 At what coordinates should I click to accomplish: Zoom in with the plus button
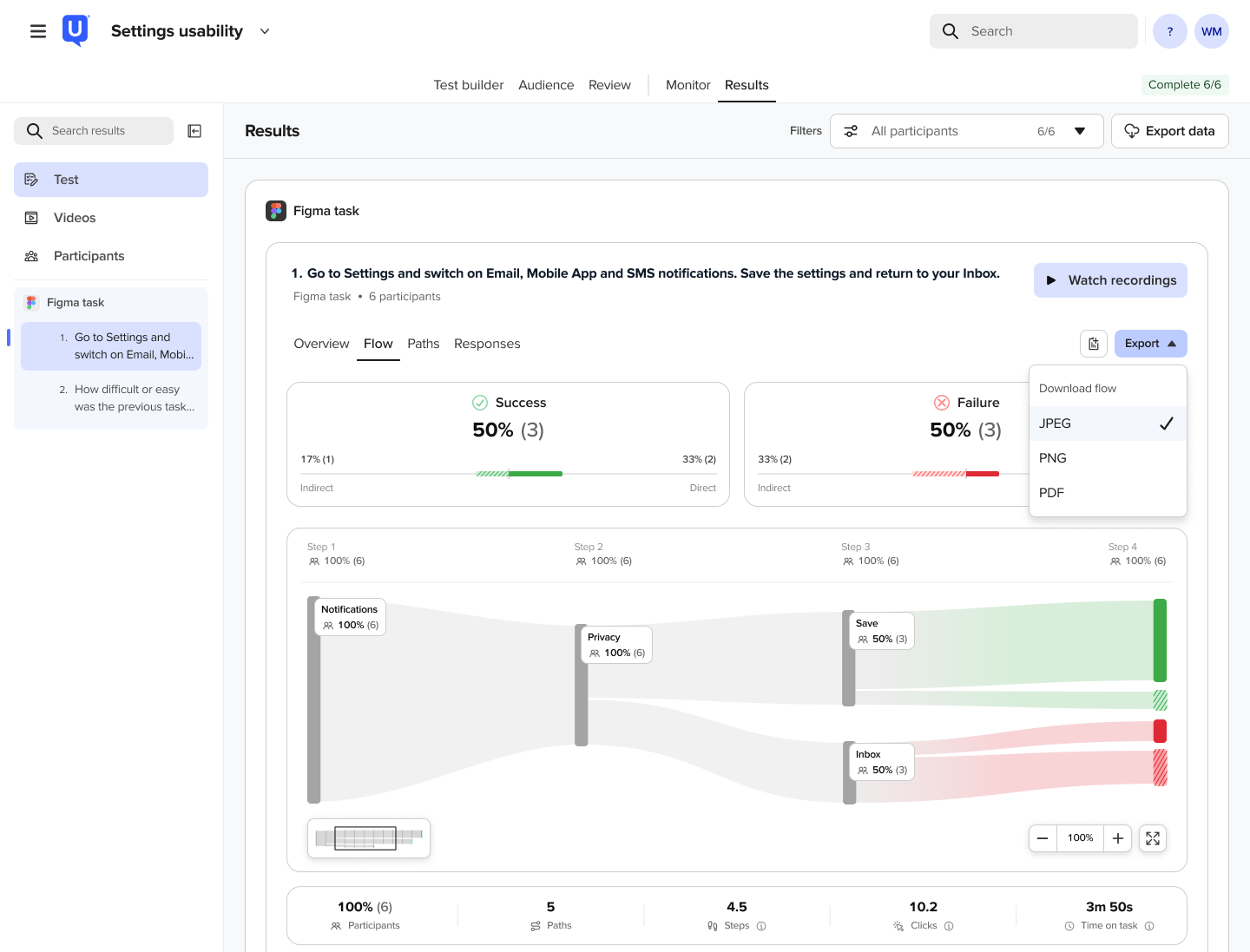1118,838
